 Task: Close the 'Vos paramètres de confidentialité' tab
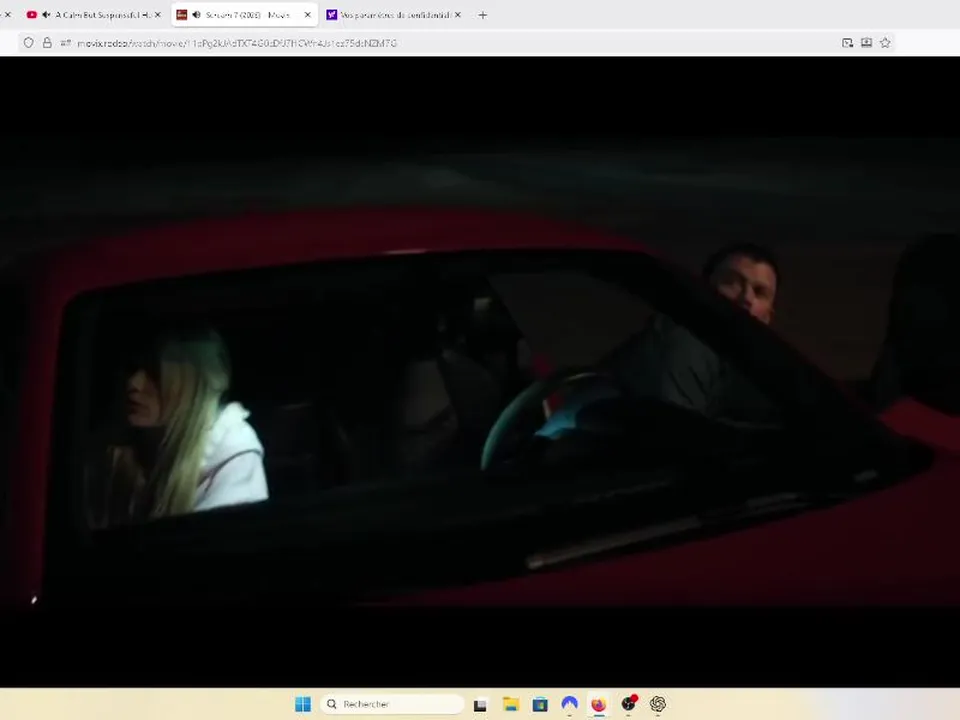point(458,15)
